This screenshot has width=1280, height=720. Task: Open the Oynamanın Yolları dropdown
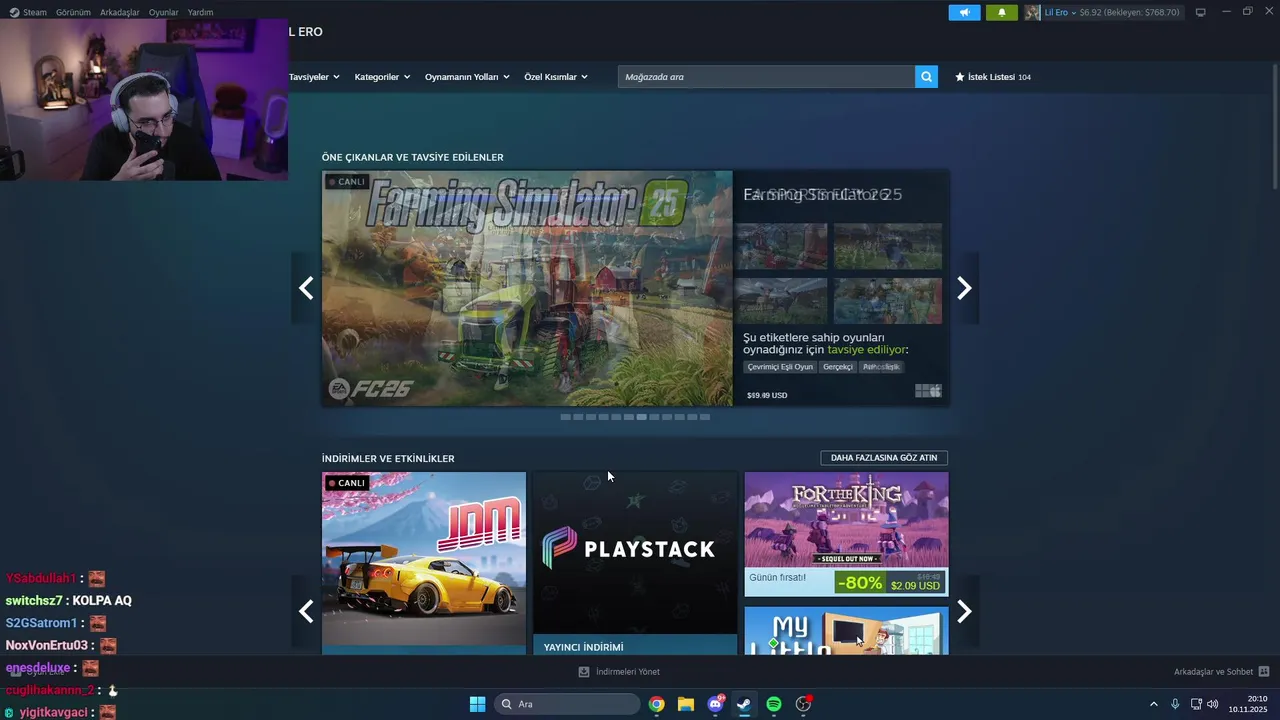coord(467,77)
